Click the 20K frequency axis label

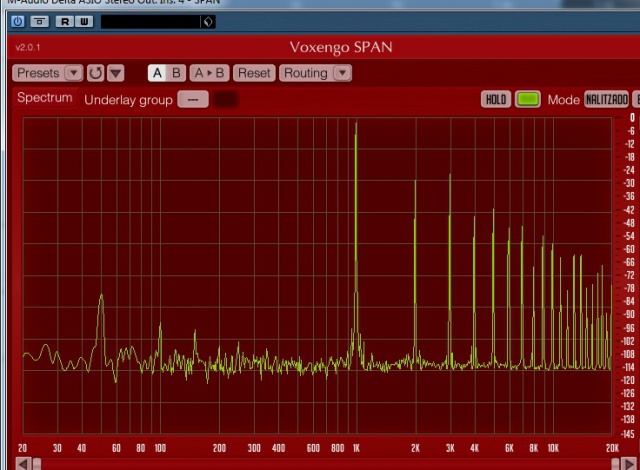tap(612, 448)
